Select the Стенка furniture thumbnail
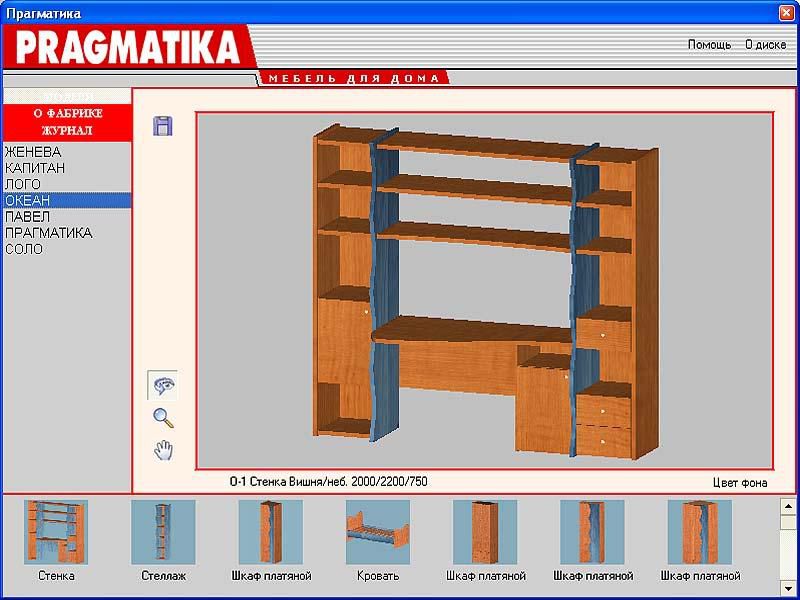The width and height of the screenshot is (800, 600). 56,532
